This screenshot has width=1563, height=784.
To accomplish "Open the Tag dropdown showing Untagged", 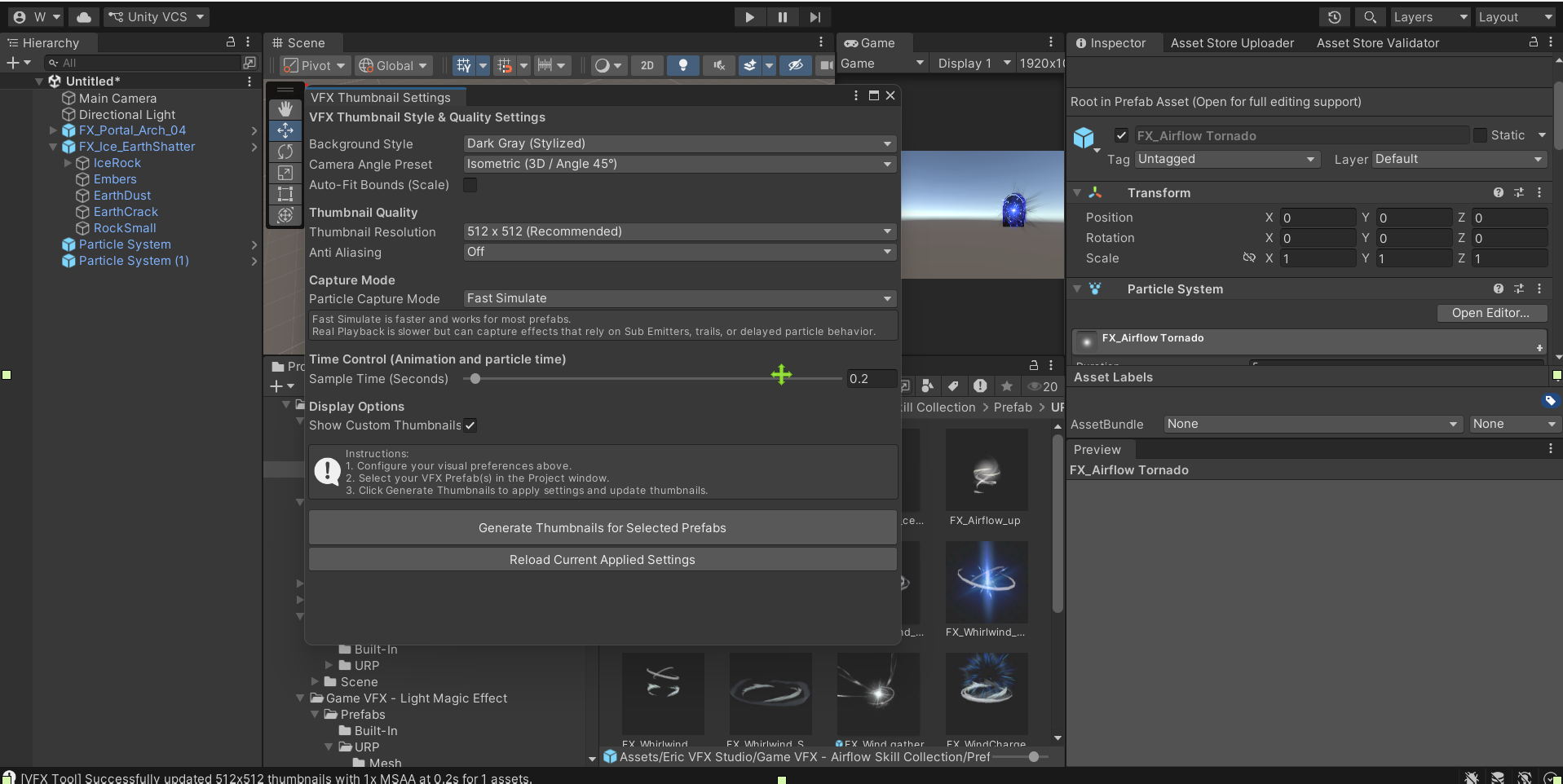I will 1227,159.
